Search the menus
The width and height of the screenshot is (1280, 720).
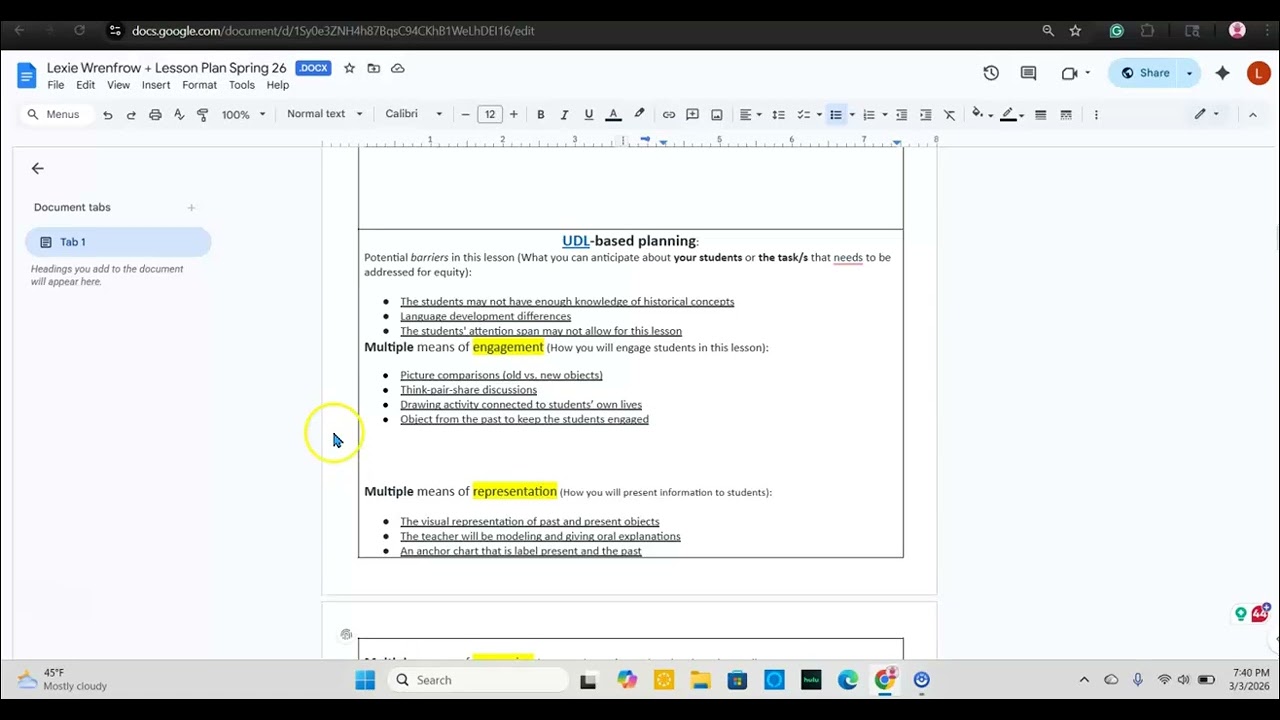point(54,114)
